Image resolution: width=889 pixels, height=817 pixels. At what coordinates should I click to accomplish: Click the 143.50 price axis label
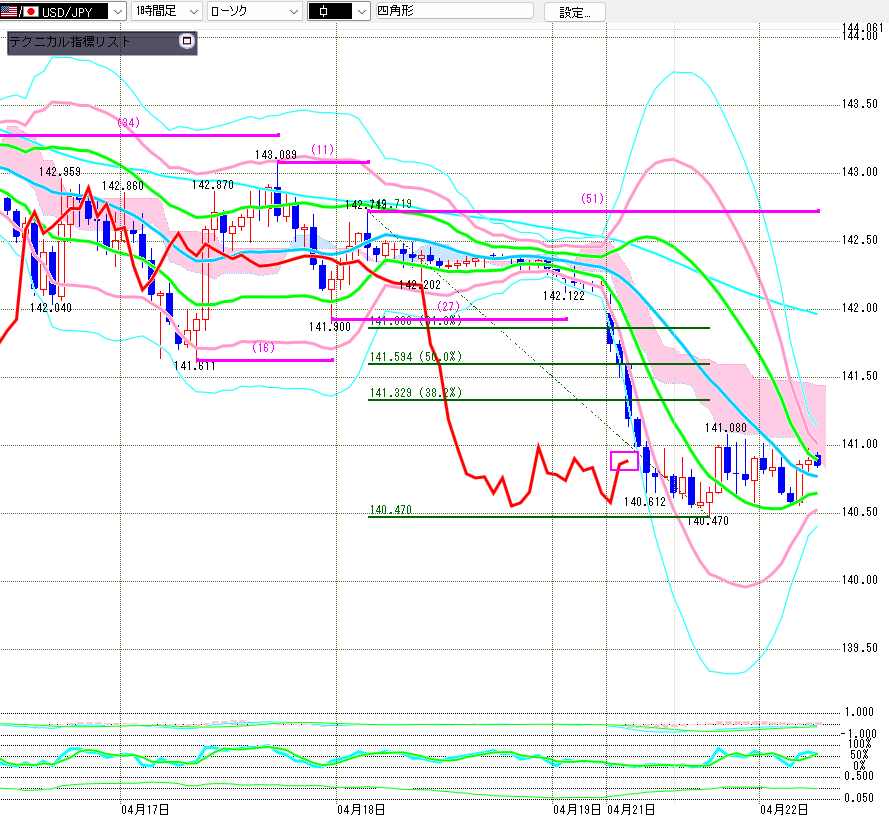[860, 104]
